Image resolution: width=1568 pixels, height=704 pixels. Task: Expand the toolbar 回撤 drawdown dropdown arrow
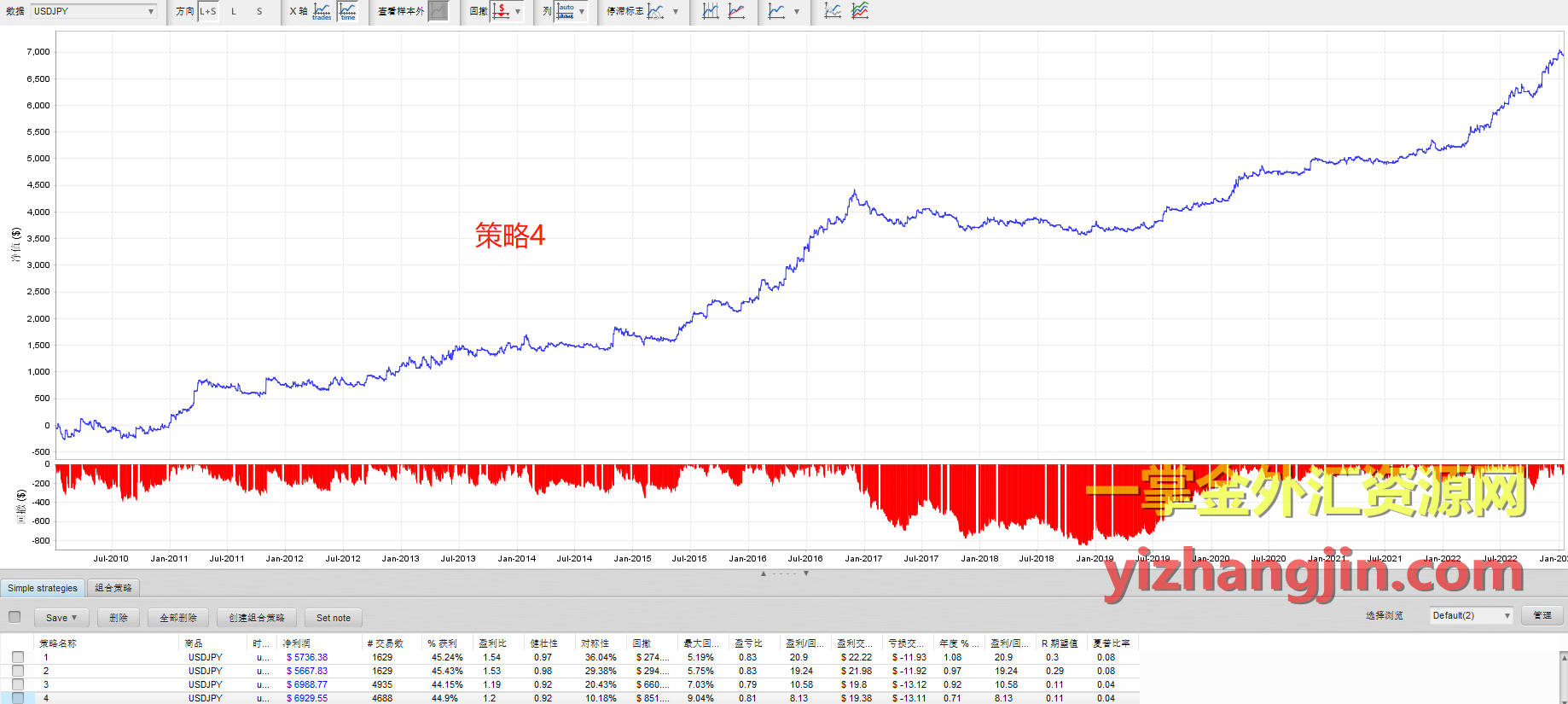[518, 12]
